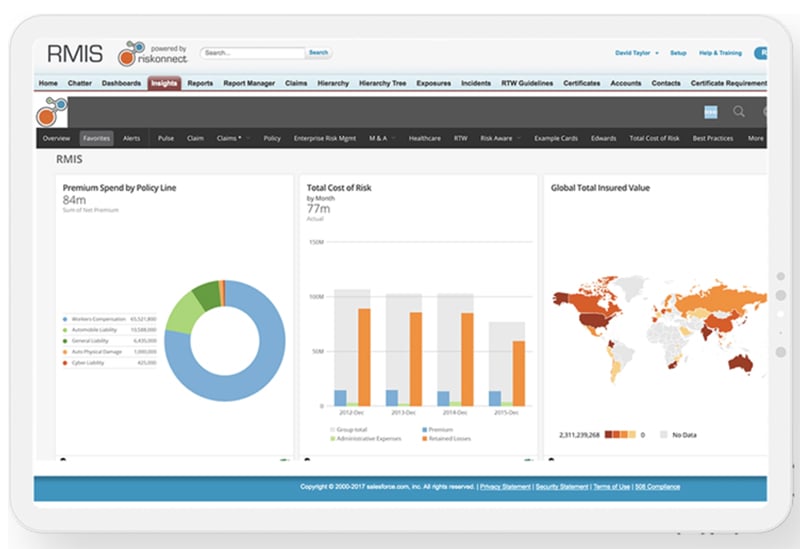Screen dimensions: 800x549
Task: Open the David Taylor user dropdown
Action: [636, 53]
